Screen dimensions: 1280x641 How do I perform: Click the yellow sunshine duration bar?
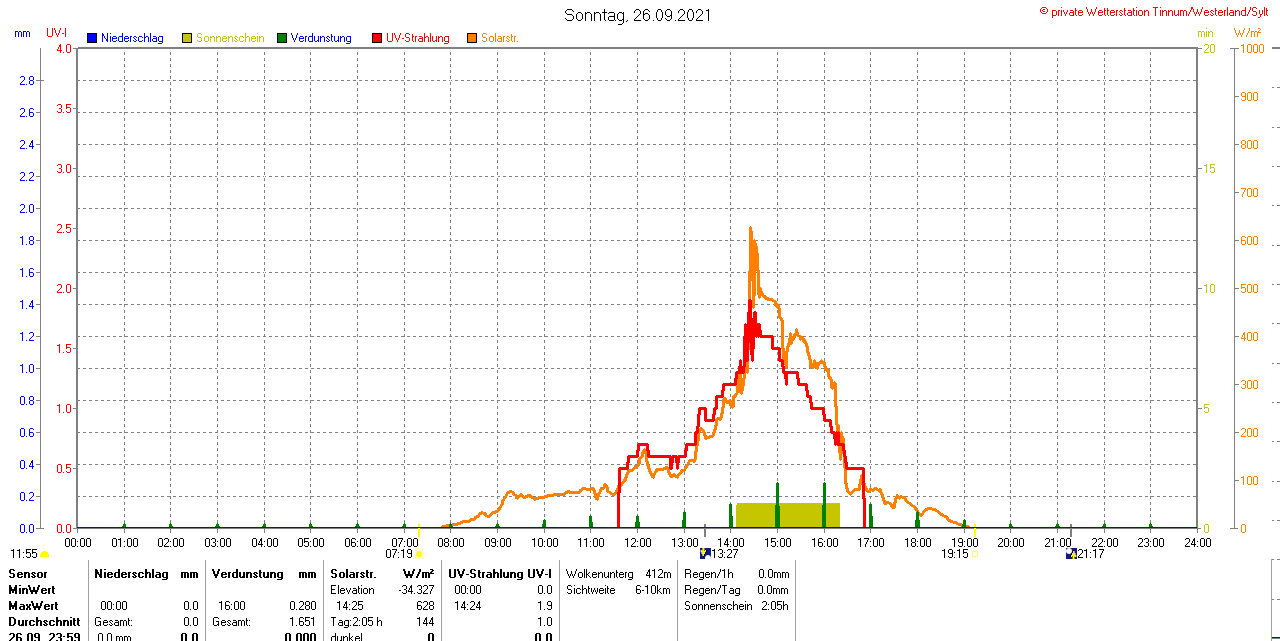point(787,515)
